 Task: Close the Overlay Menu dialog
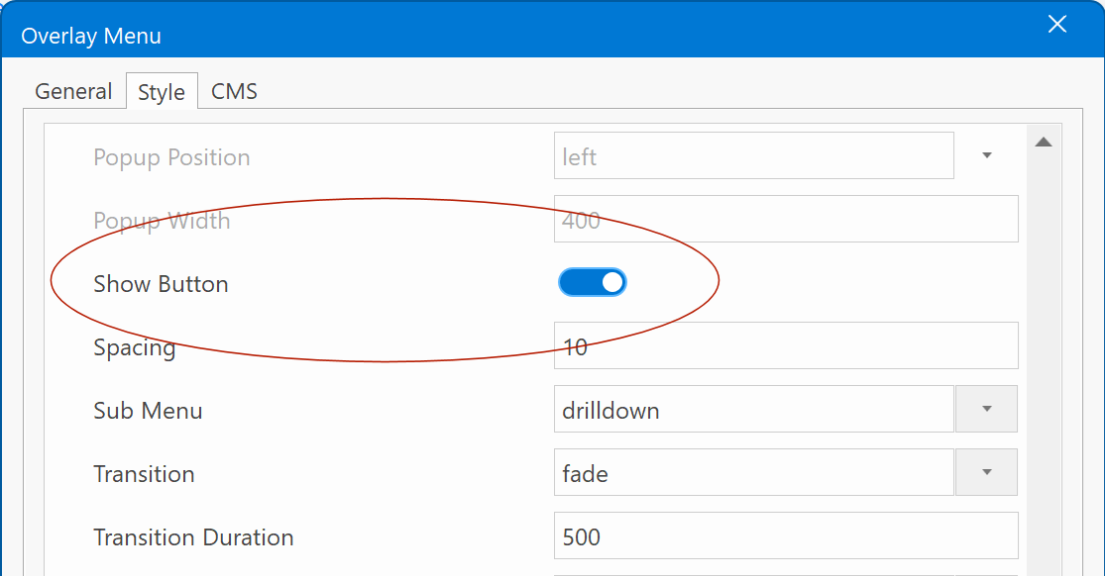pos(1057,25)
